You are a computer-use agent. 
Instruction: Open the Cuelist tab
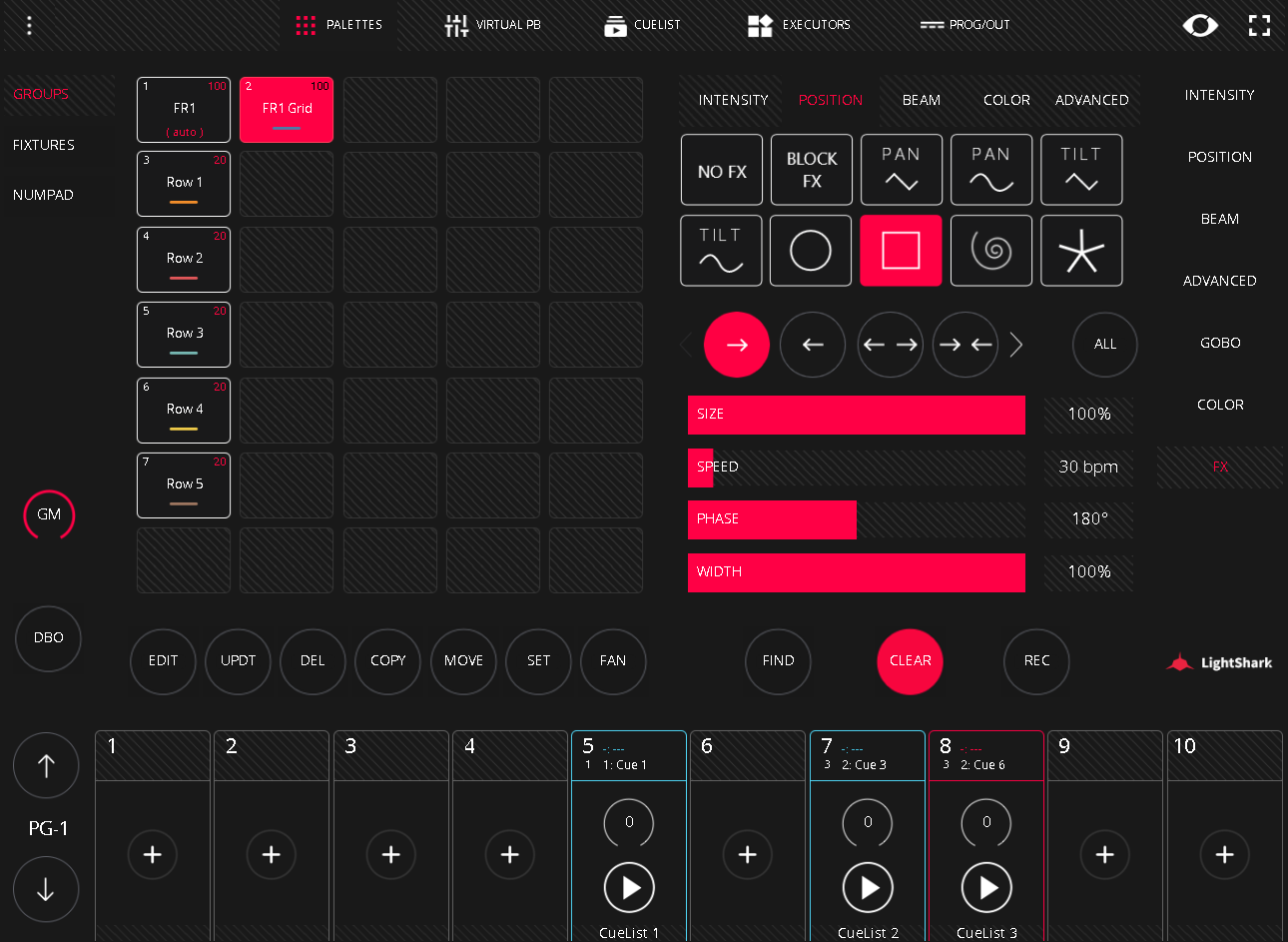pos(642,25)
